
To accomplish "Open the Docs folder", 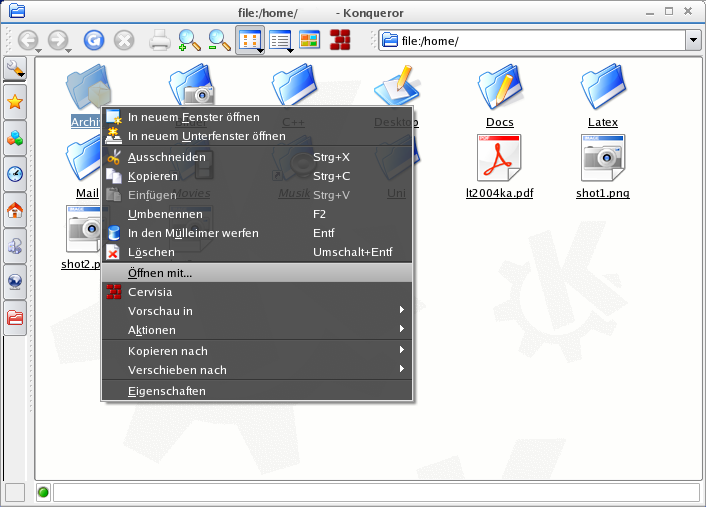I will click(x=500, y=88).
